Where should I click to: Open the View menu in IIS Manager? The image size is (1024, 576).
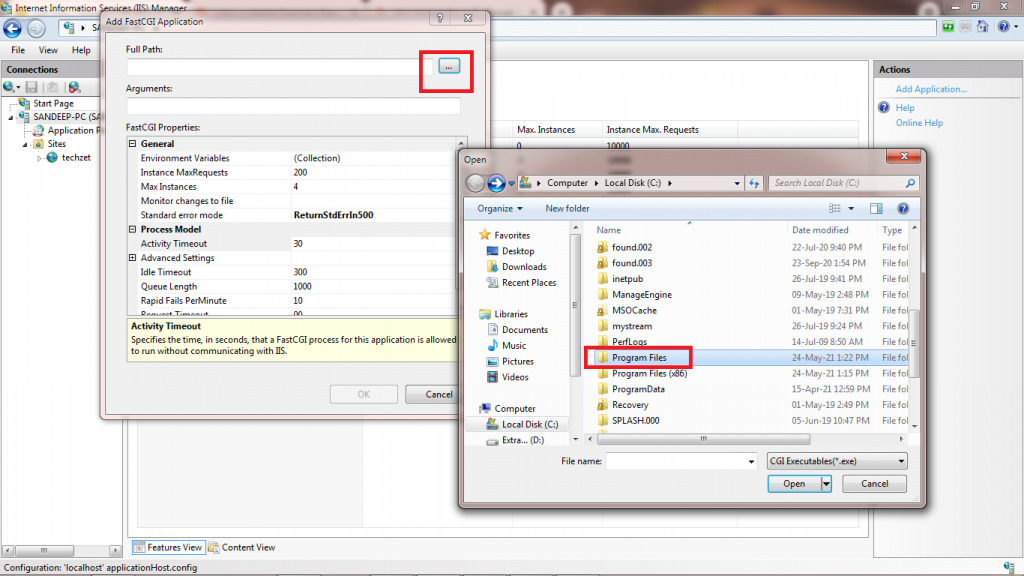coord(48,50)
